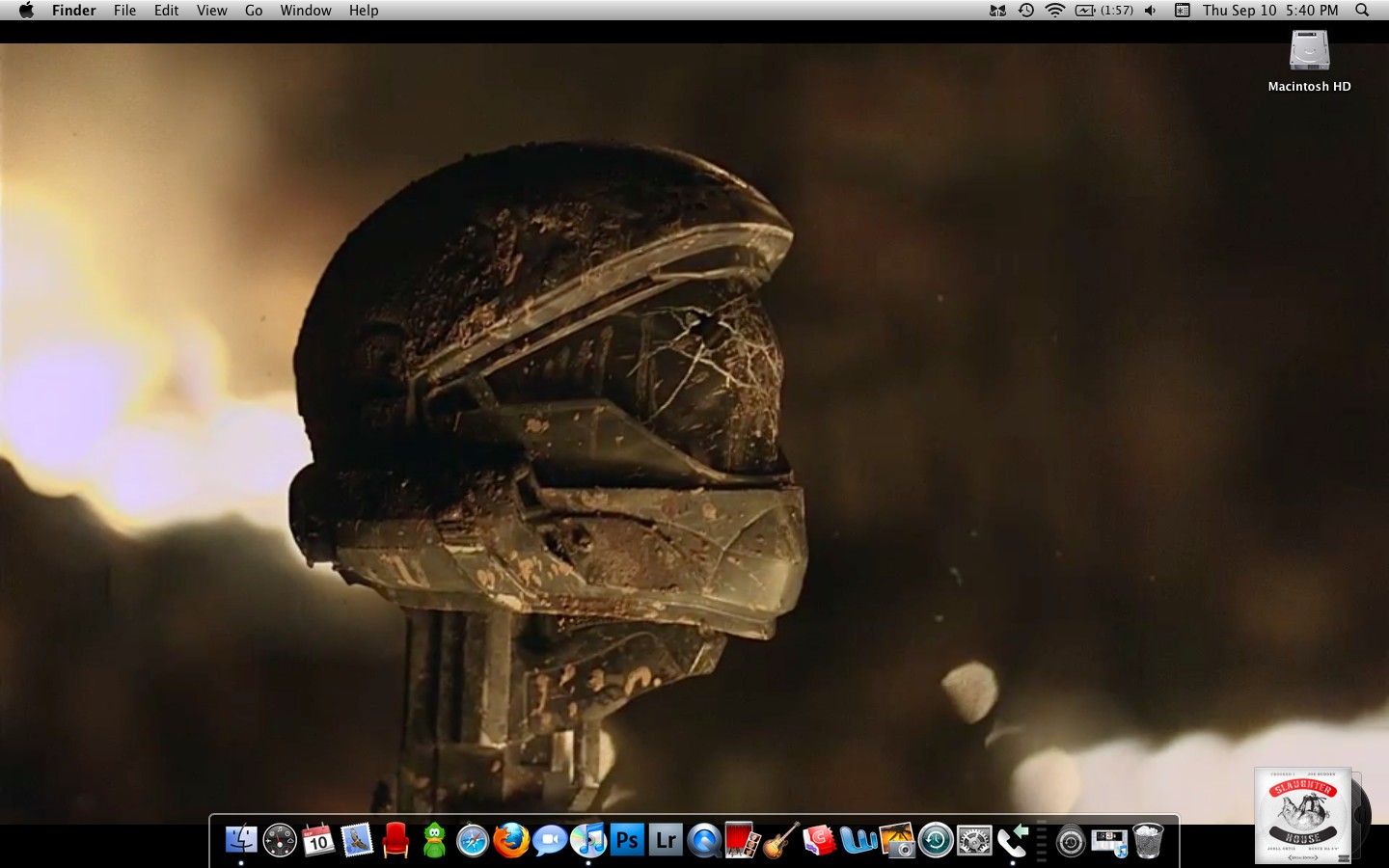
Task: Launch Firefox from the Dock
Action: coord(511,841)
